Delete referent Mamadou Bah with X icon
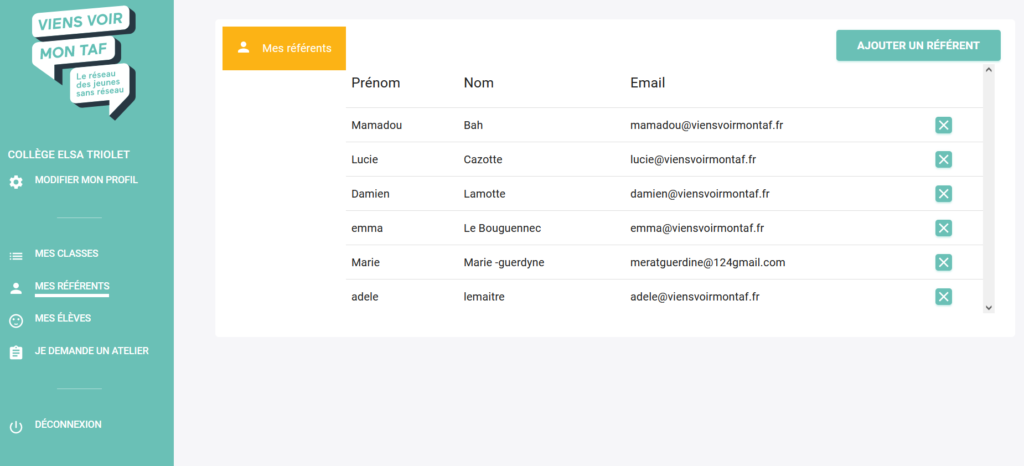The height and width of the screenshot is (466, 1024). [x=943, y=125]
